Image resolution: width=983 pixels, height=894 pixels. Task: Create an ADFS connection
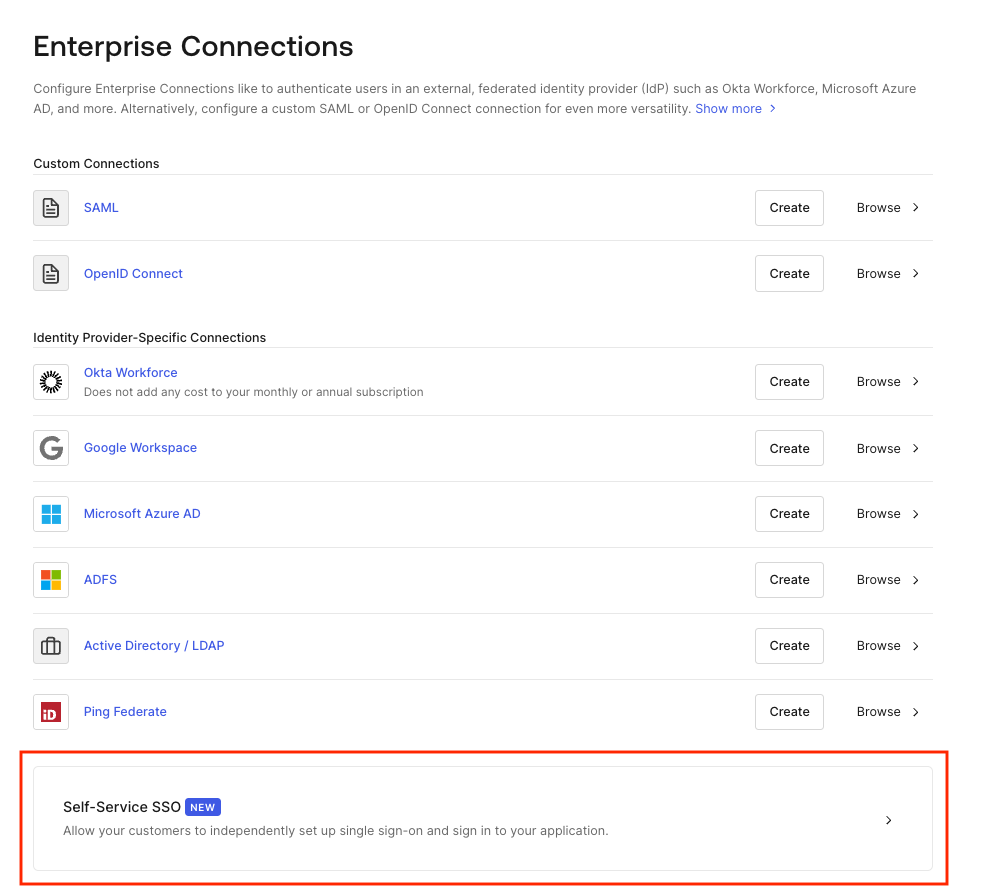789,580
